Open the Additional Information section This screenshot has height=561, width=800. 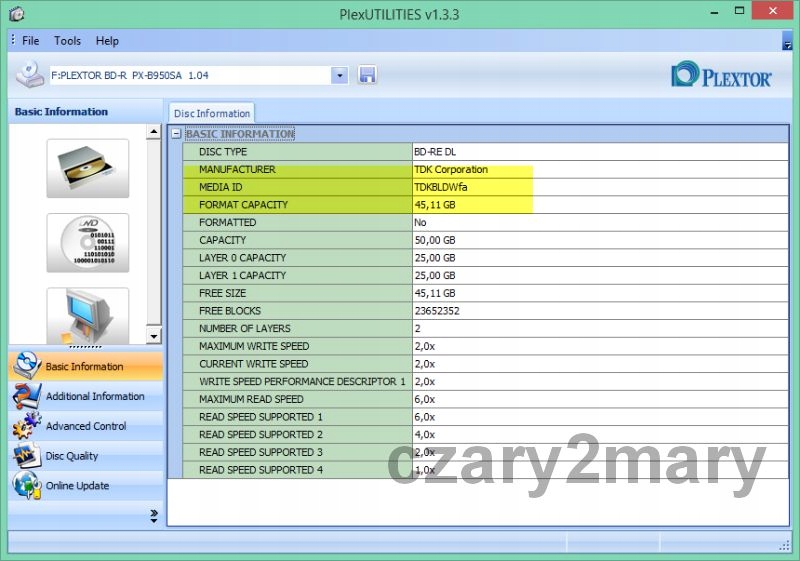pos(86,396)
